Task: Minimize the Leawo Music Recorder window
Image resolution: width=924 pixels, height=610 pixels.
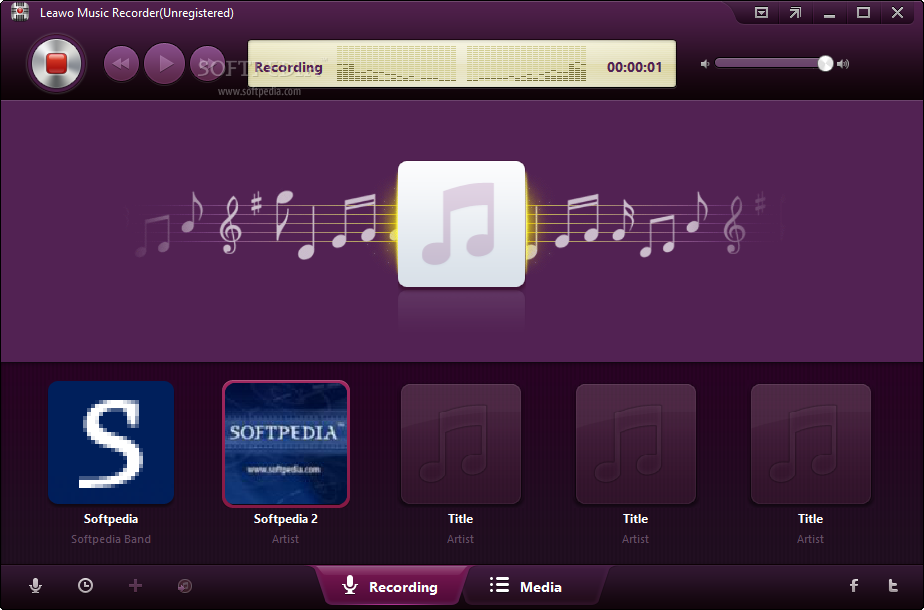Action: pyautogui.click(x=830, y=14)
